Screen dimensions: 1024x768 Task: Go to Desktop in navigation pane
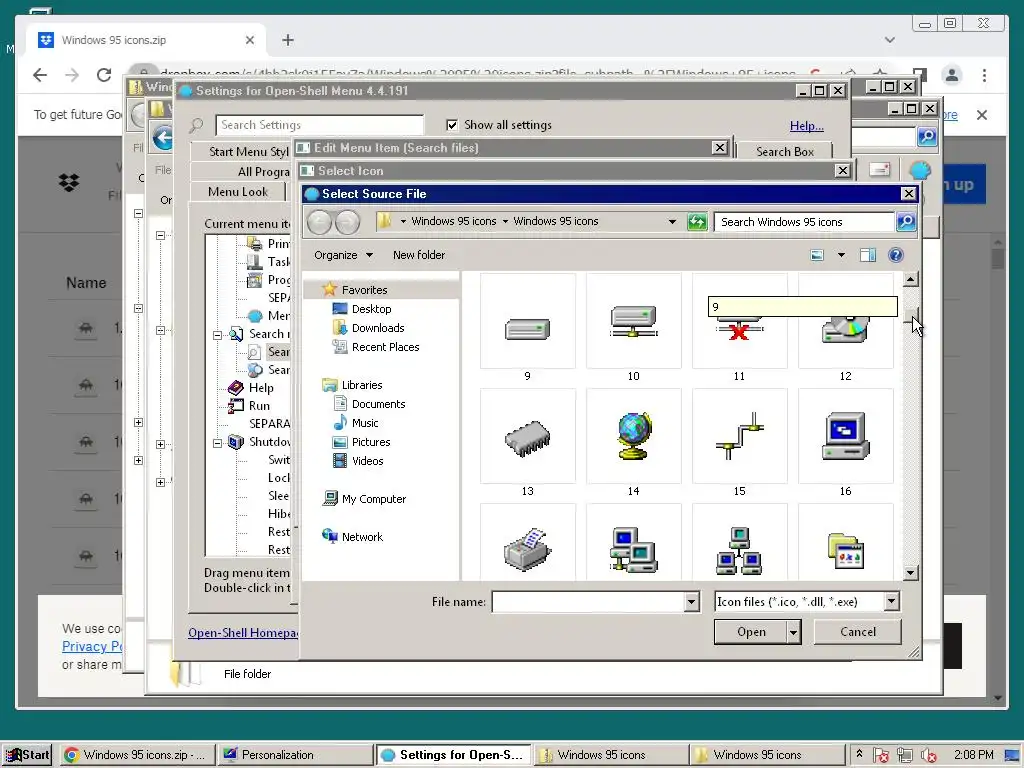pos(371,309)
